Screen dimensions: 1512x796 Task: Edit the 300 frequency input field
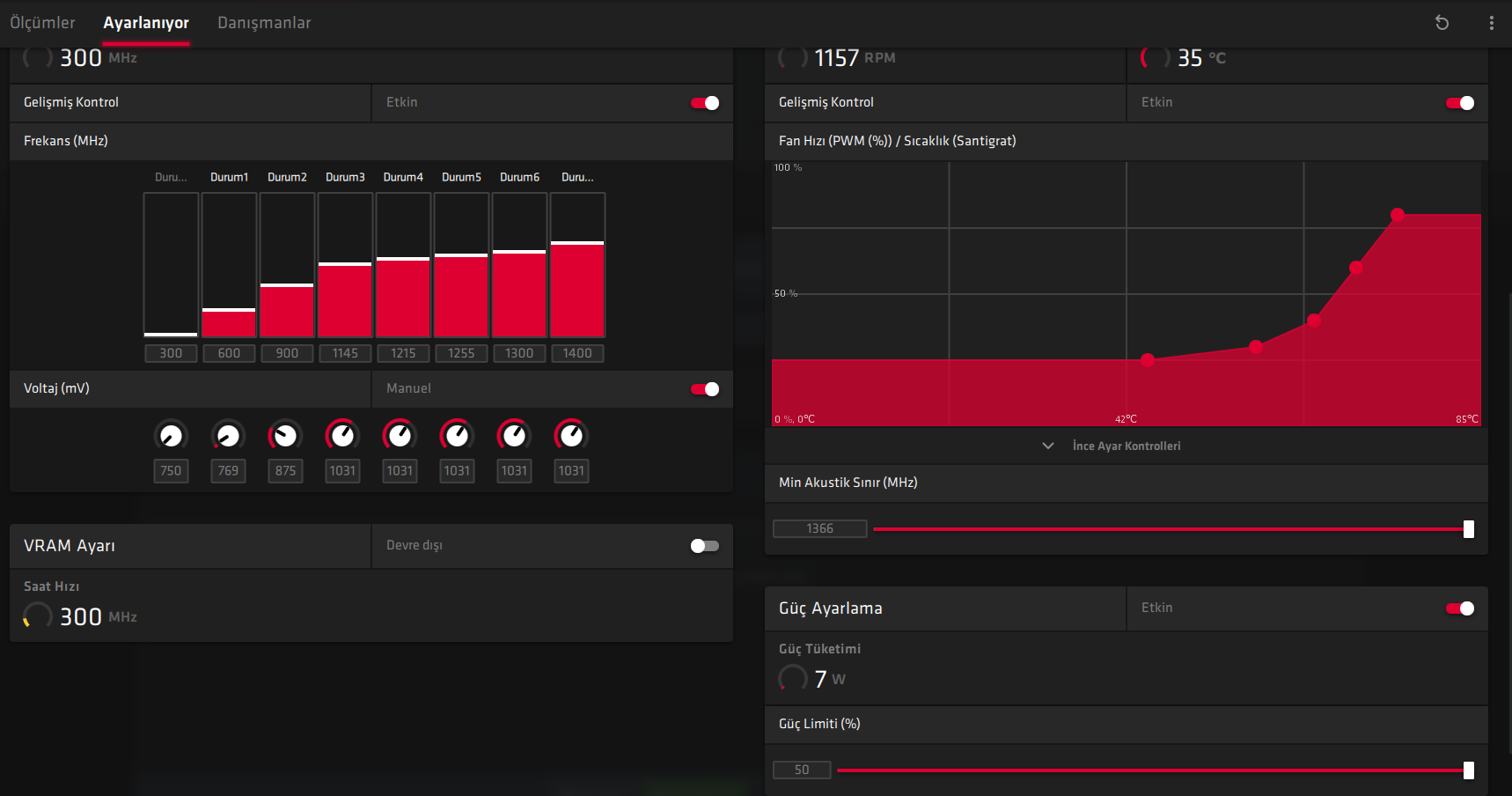171,353
